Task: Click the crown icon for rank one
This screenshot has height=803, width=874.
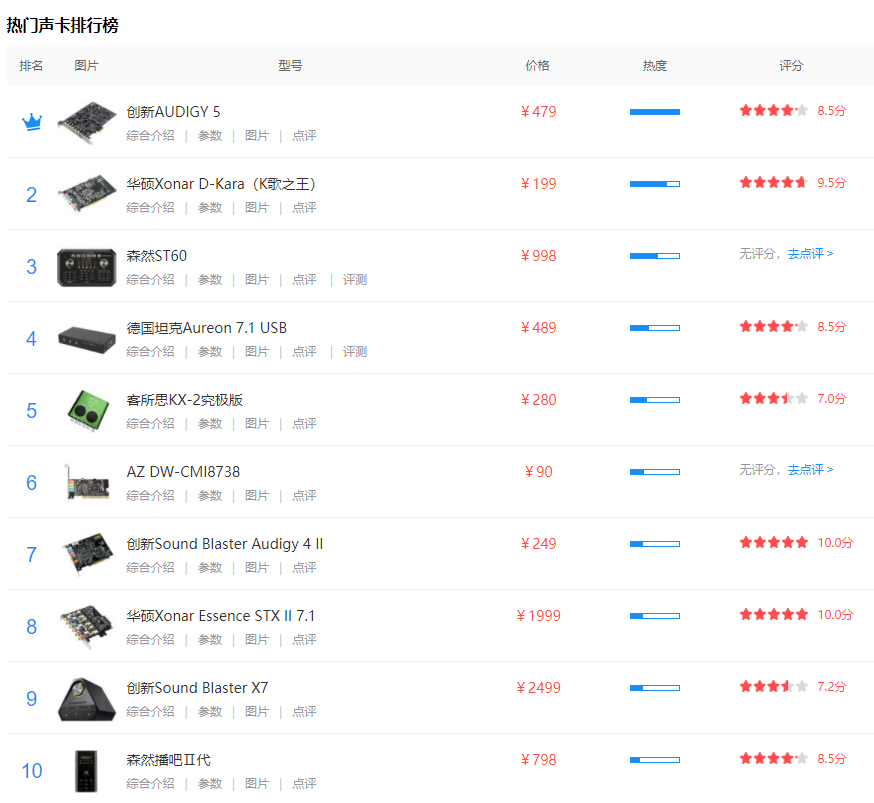Action: pos(32,122)
